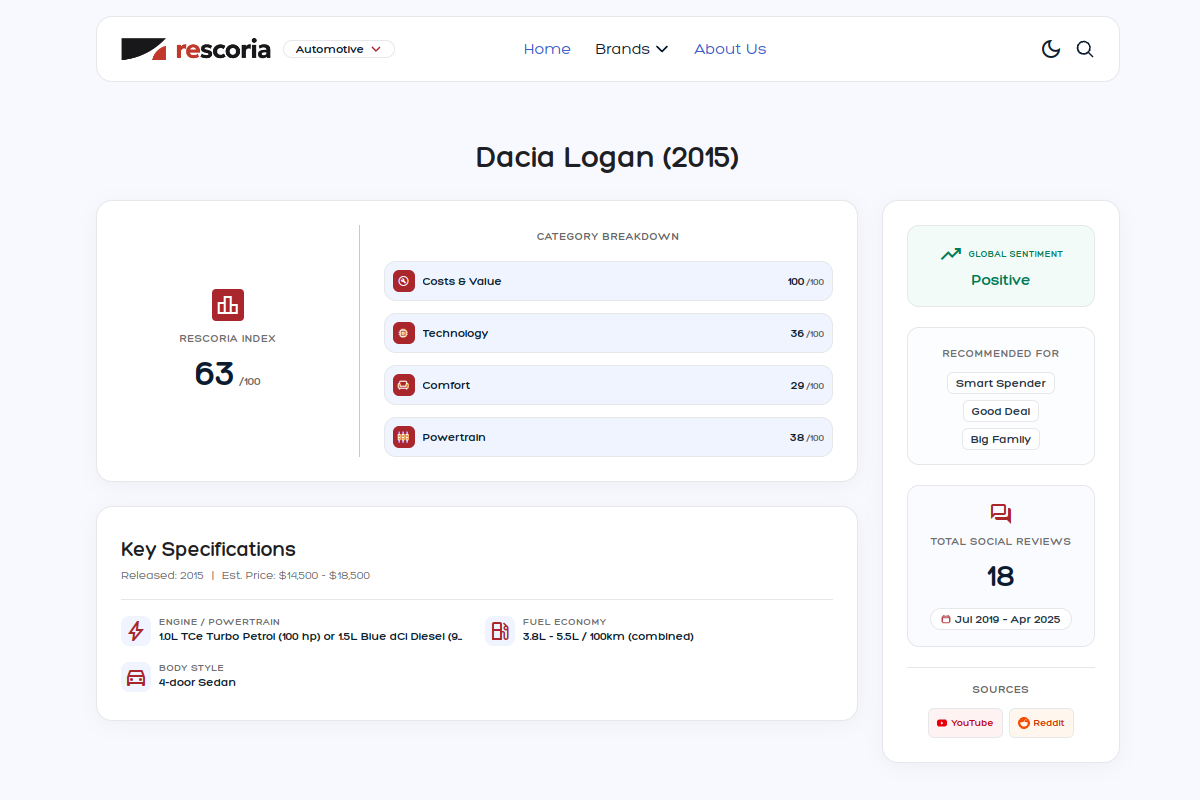This screenshot has height=800, width=1200.
Task: Click the Jul 2019 - Apr 2025 date badge
Action: click(x=1001, y=619)
